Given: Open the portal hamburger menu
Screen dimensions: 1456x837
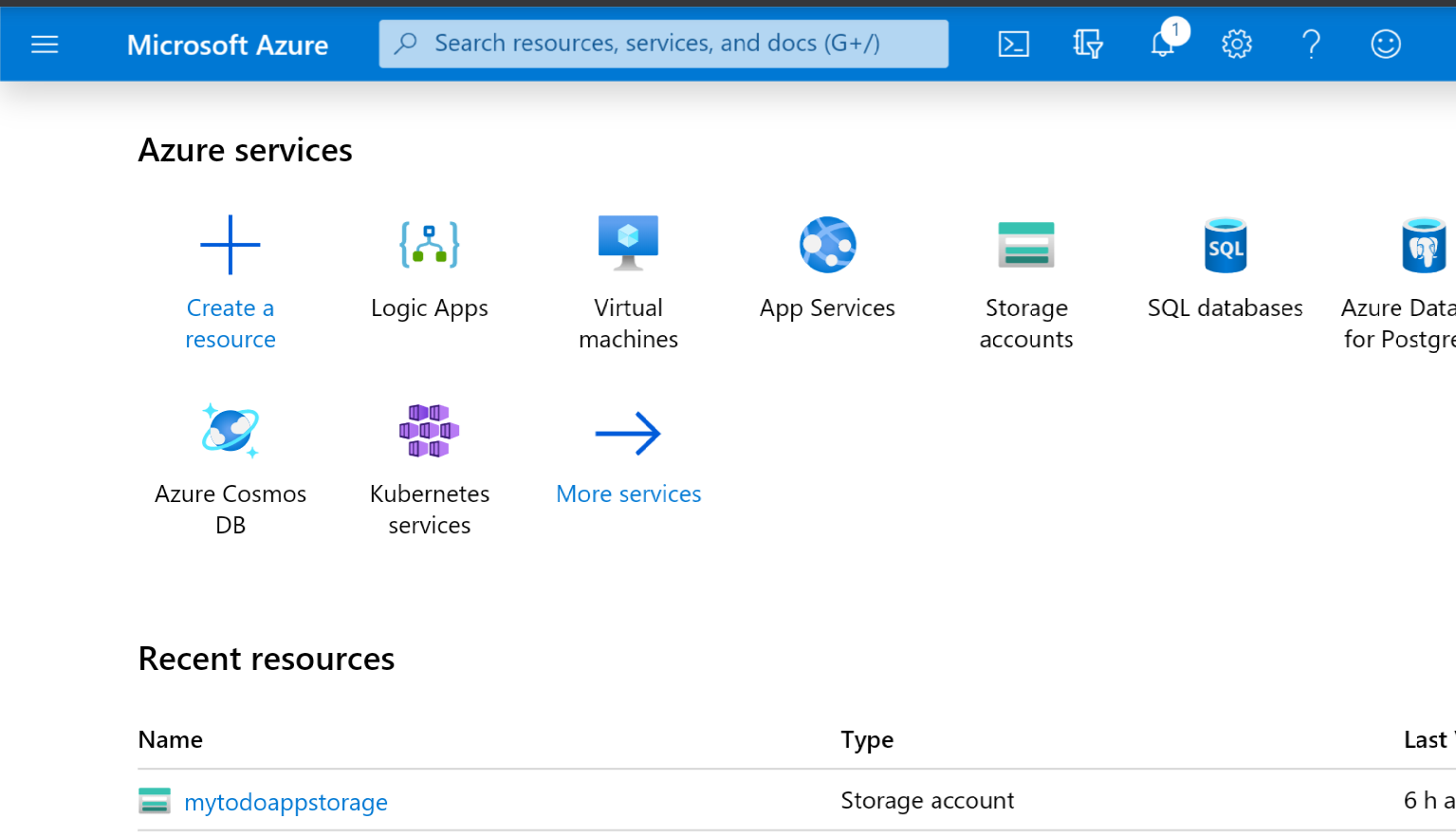Looking at the screenshot, I should 45,45.
